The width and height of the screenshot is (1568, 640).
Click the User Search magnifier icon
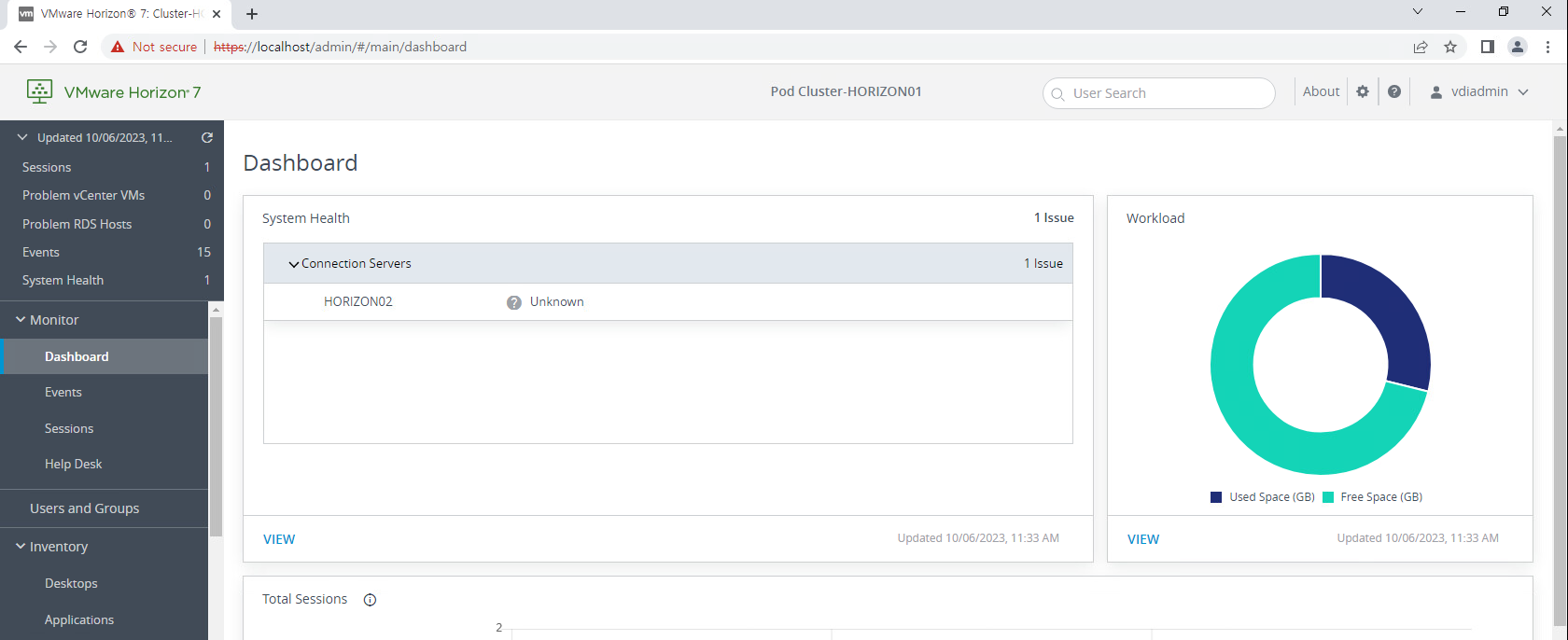click(1057, 94)
